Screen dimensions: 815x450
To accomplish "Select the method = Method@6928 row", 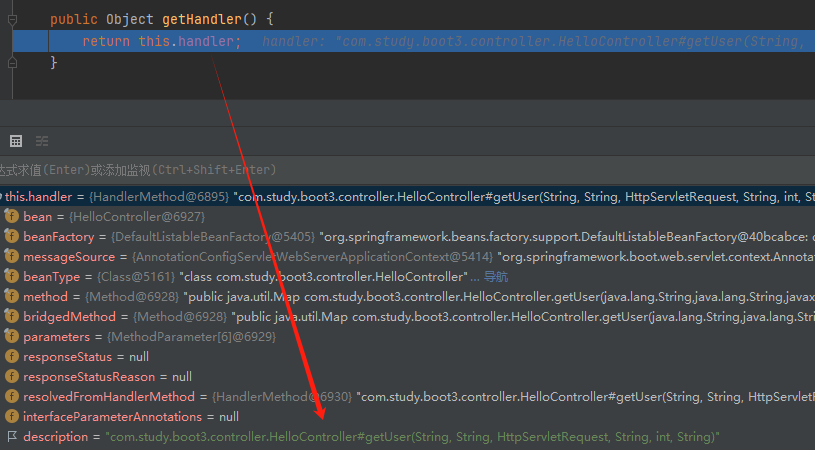I will pyautogui.click(x=408, y=297).
